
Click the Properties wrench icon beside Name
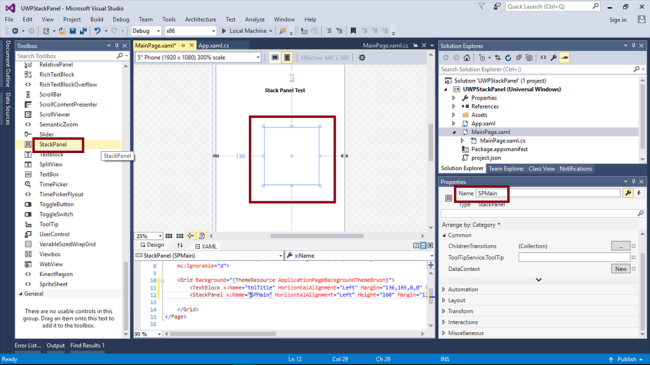(628, 193)
